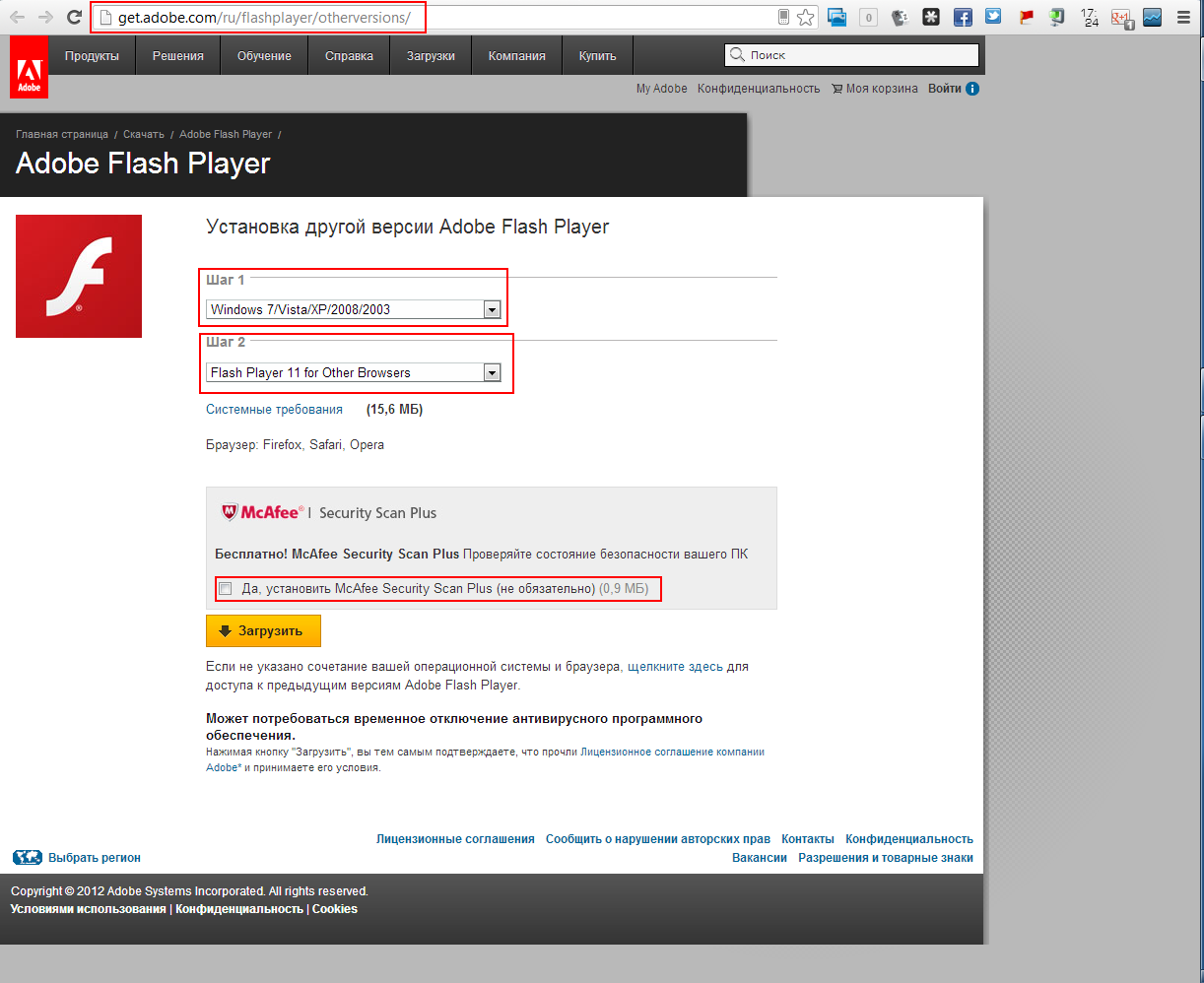1204x983 pixels.
Task: Click the Поиск search field
Action: pos(852,55)
